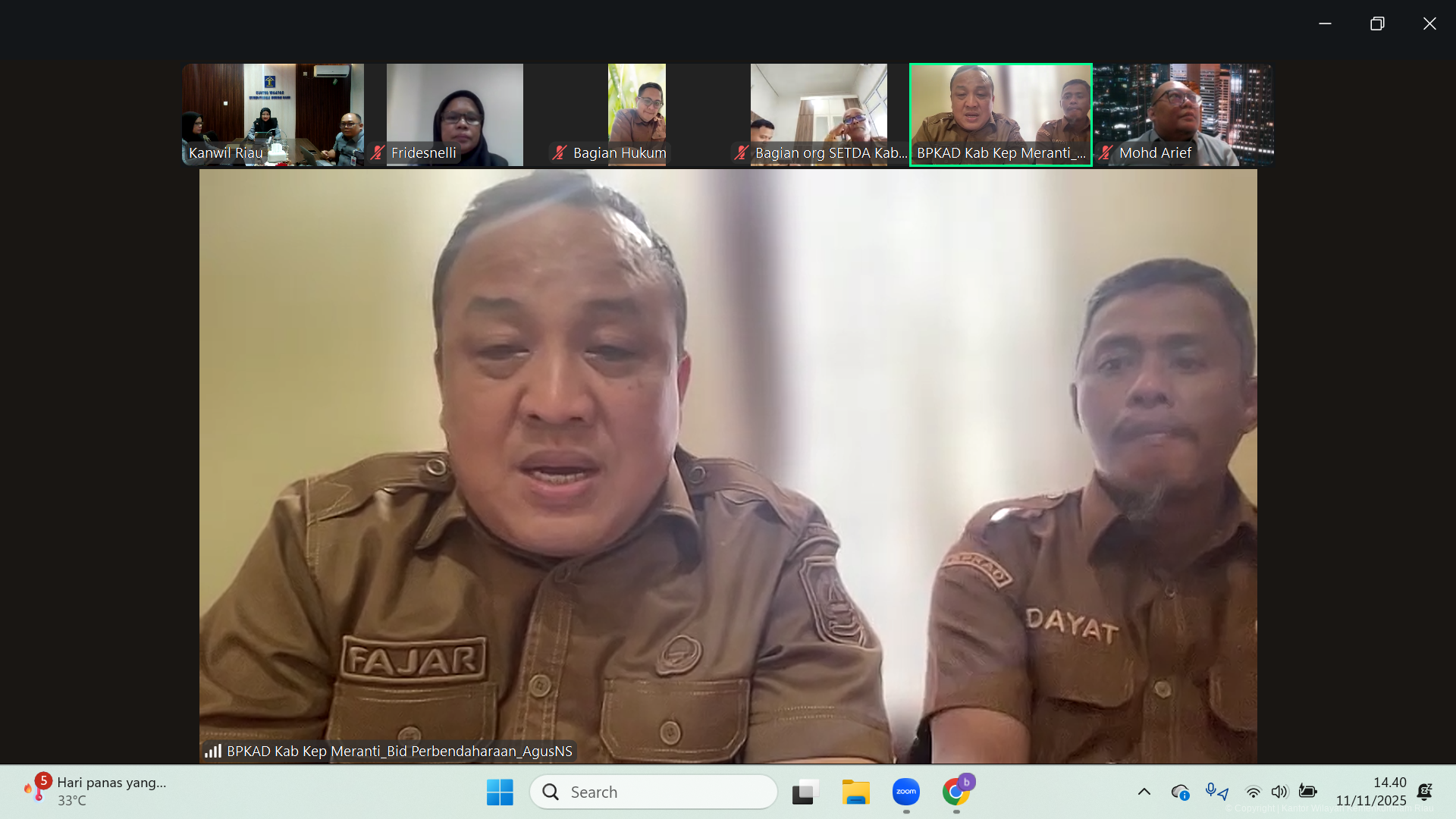The height and width of the screenshot is (819, 1456).
Task: Open Task View in taskbar
Action: click(x=805, y=792)
